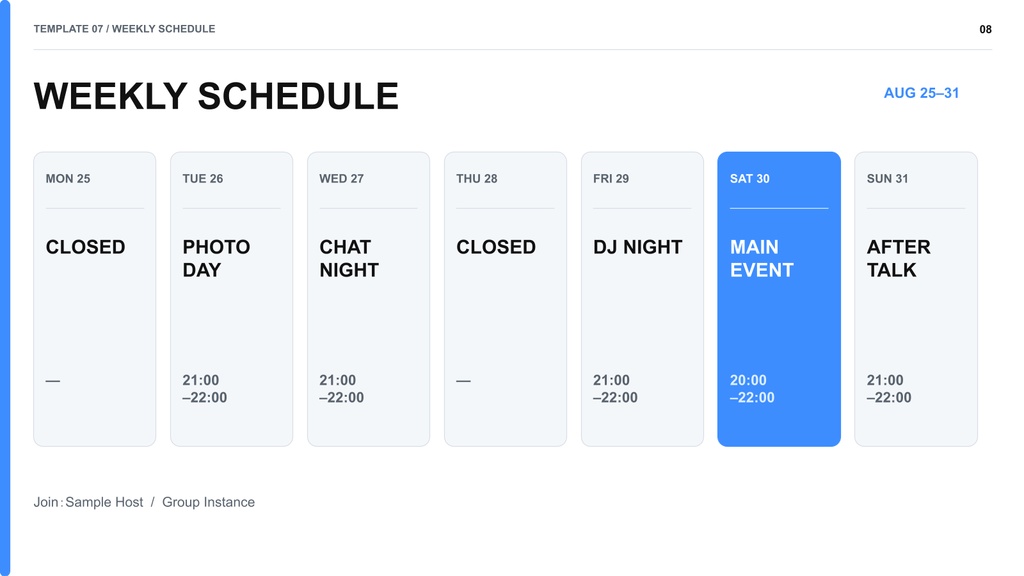Select the TEMPLATE 07 / WEEKLY SCHEDULE header text

(124, 29)
